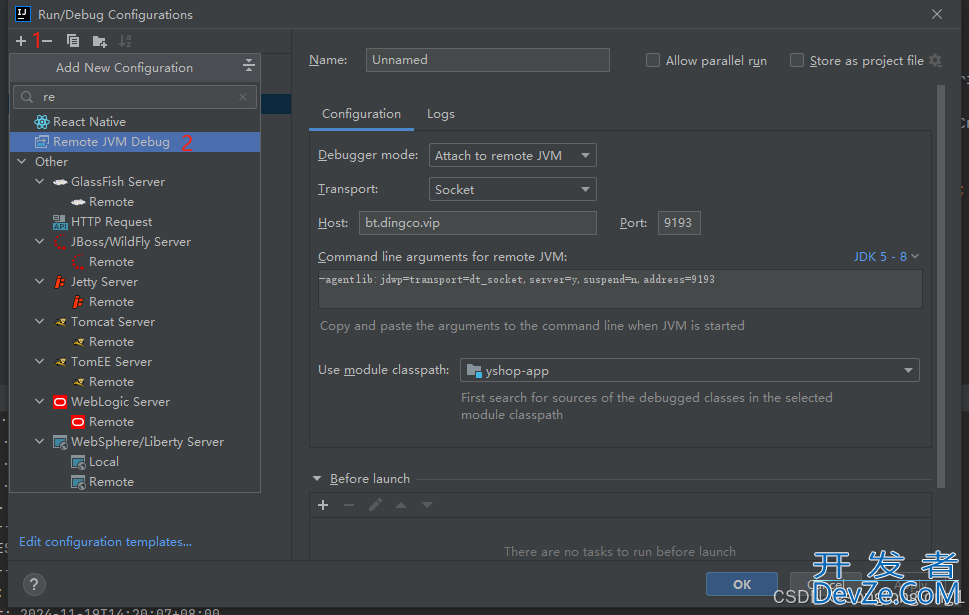969x615 pixels.
Task: Close the Run/Debug Configurations dialog
Action: [937, 14]
